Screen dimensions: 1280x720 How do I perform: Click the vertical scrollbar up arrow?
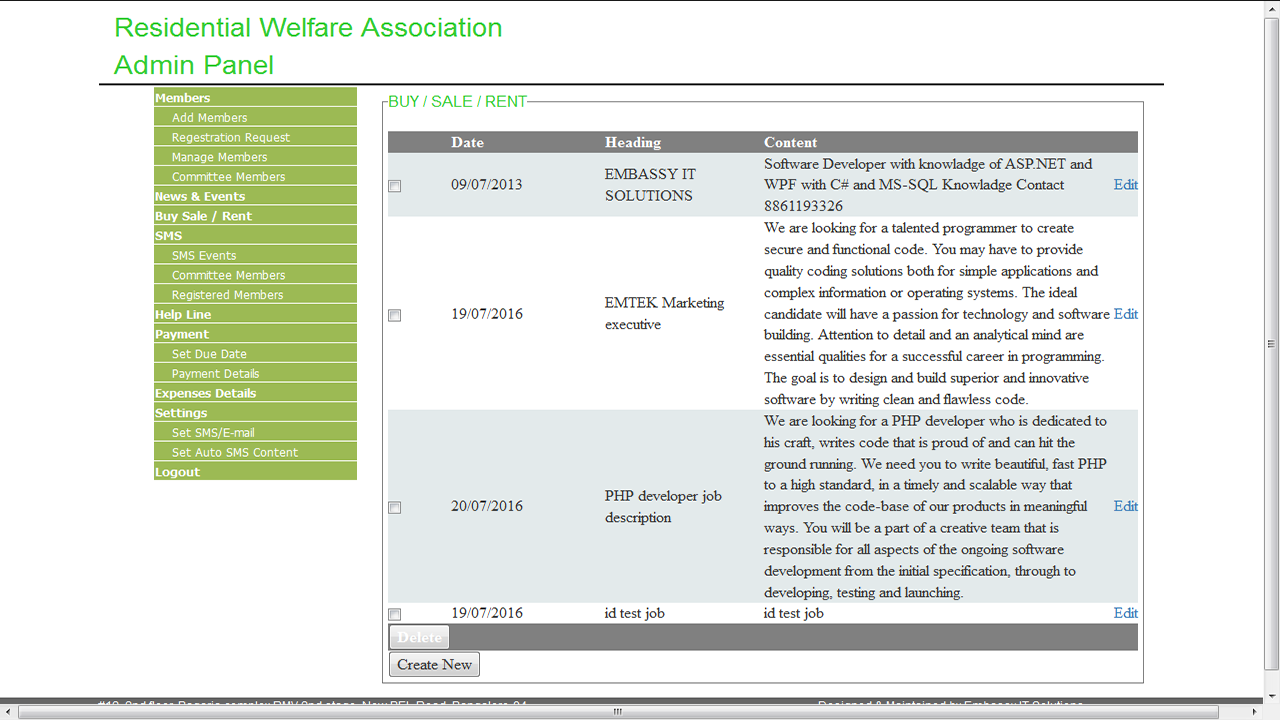(x=1271, y=8)
